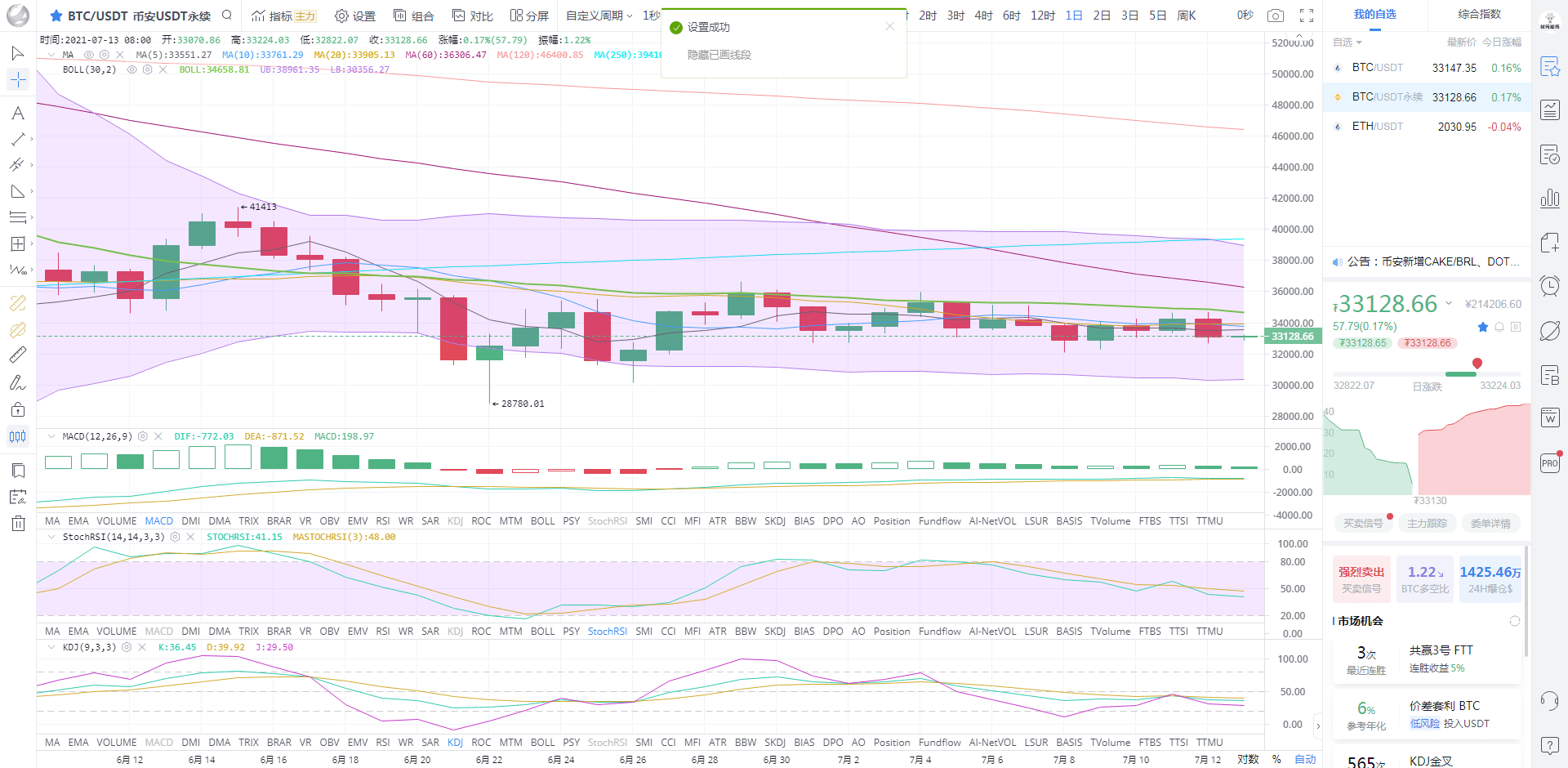
Task: Open the 自选 watchlist filter dropdown
Action: (x=1347, y=42)
